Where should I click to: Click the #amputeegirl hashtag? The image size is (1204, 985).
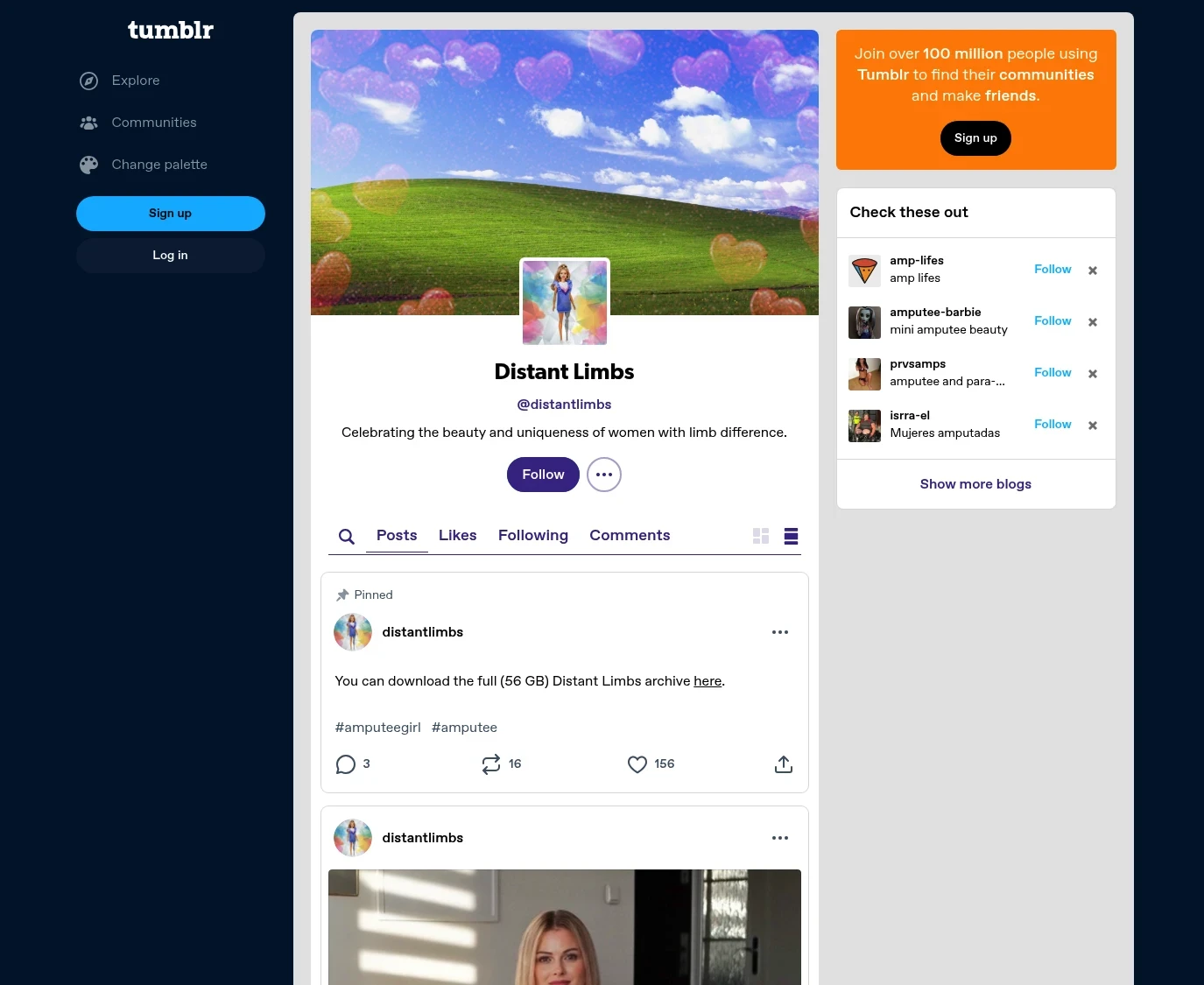378,728
